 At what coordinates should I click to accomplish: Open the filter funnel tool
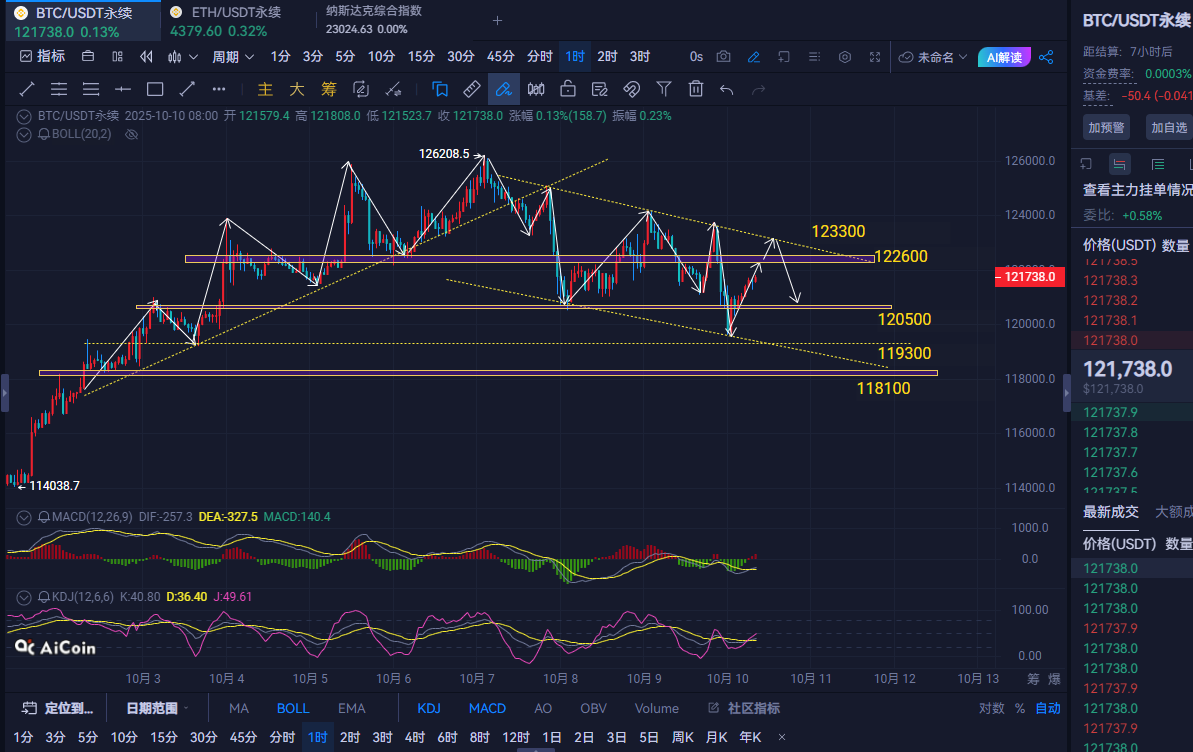pos(664,89)
